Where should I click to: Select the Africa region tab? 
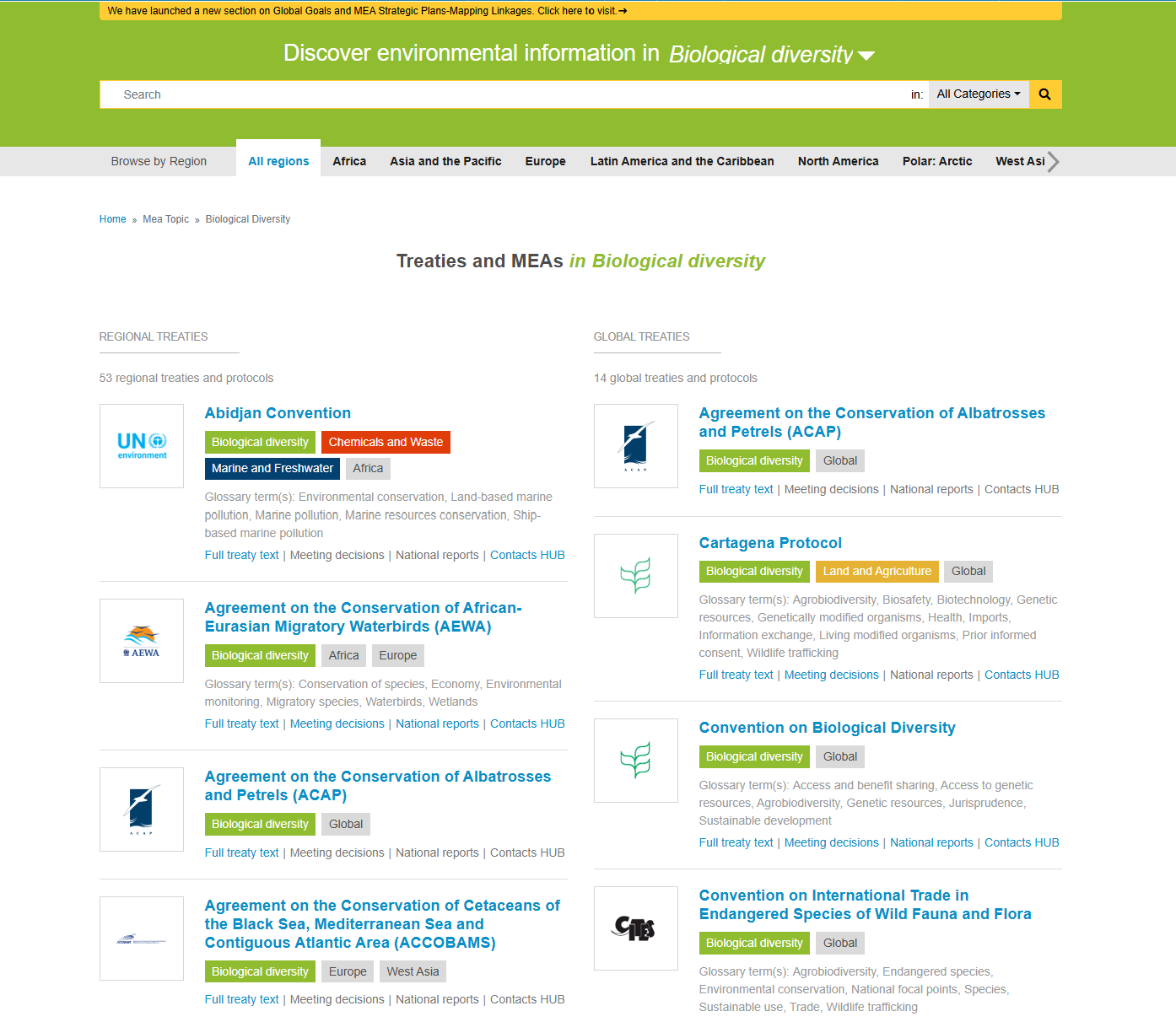click(349, 161)
